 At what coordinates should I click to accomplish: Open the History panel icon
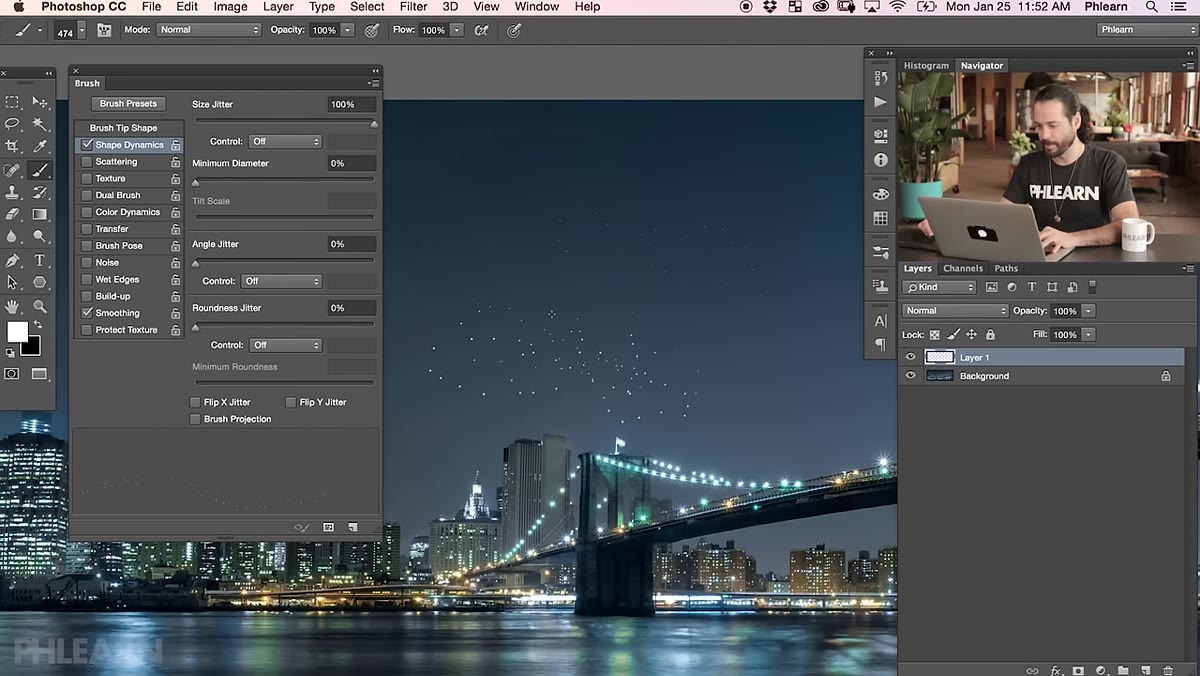point(880,78)
